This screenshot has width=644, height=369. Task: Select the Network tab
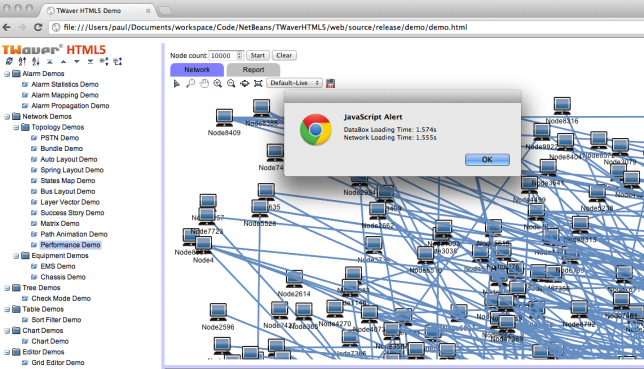(x=197, y=70)
